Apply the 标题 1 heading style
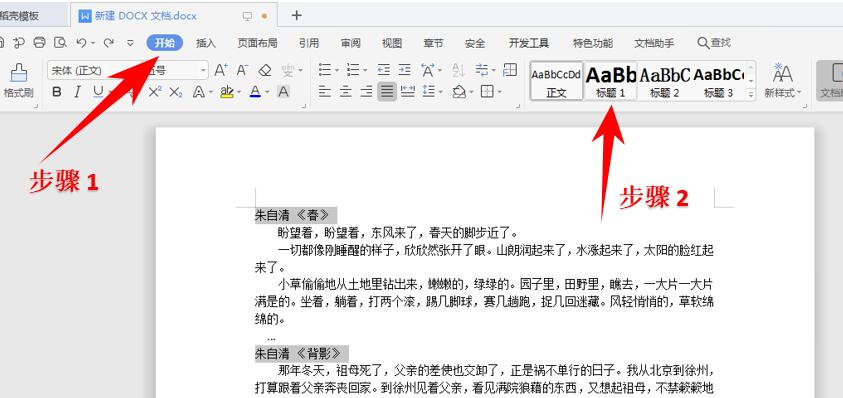The width and height of the screenshot is (843, 398). click(611, 81)
